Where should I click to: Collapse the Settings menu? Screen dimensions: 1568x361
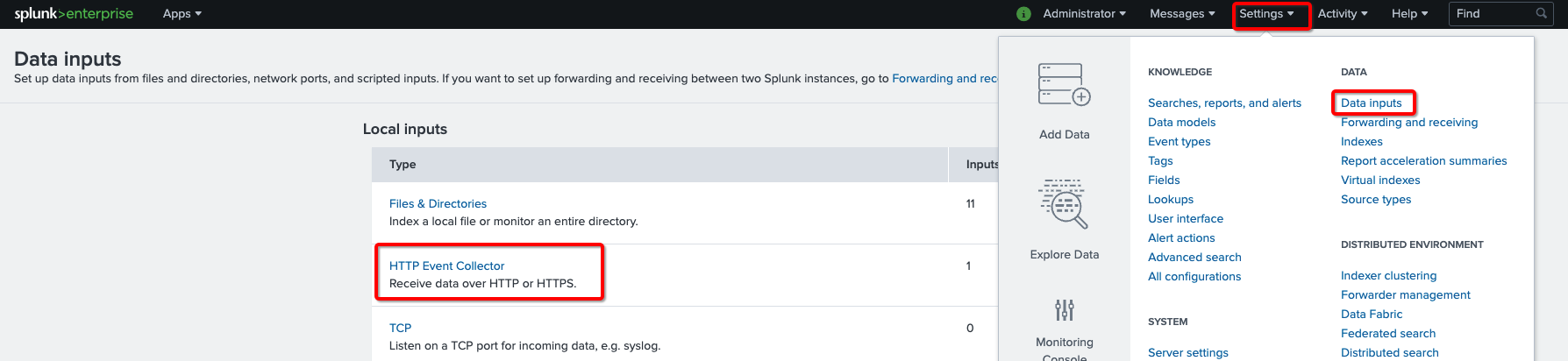point(1265,14)
